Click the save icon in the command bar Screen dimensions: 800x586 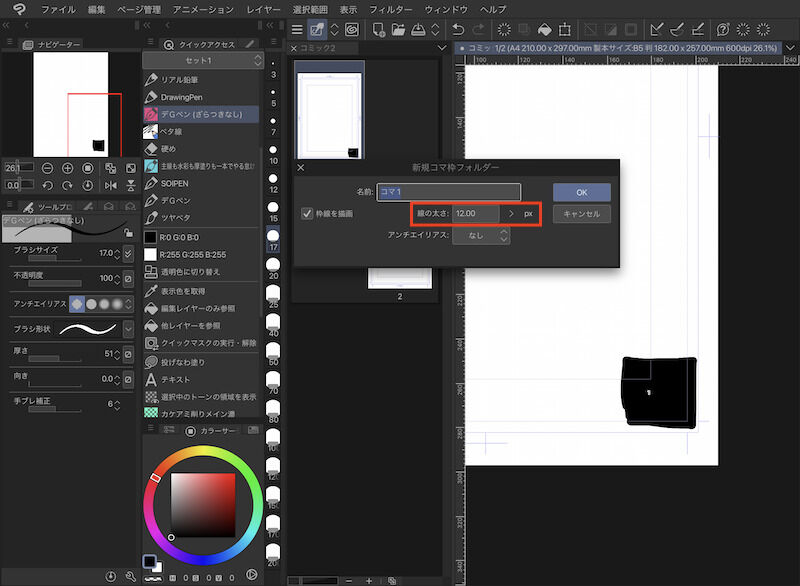pyautogui.click(x=418, y=30)
